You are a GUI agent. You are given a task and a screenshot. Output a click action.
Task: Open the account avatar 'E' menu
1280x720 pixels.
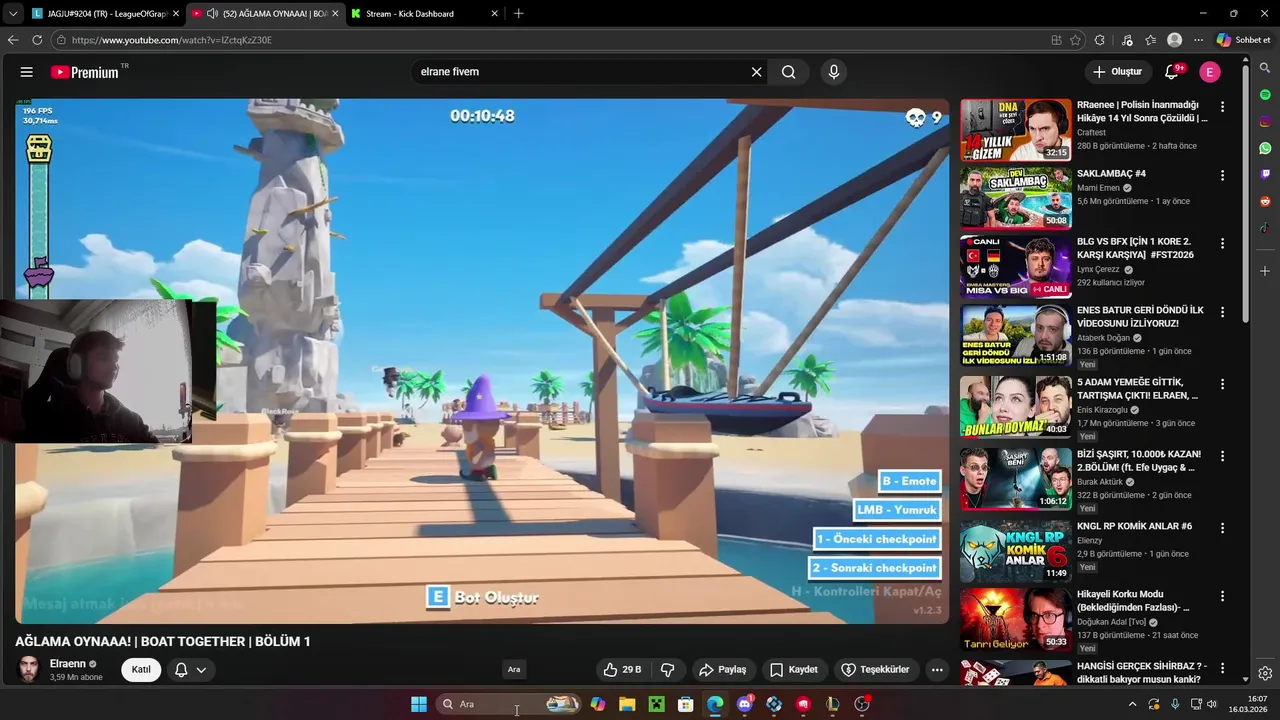point(1209,72)
